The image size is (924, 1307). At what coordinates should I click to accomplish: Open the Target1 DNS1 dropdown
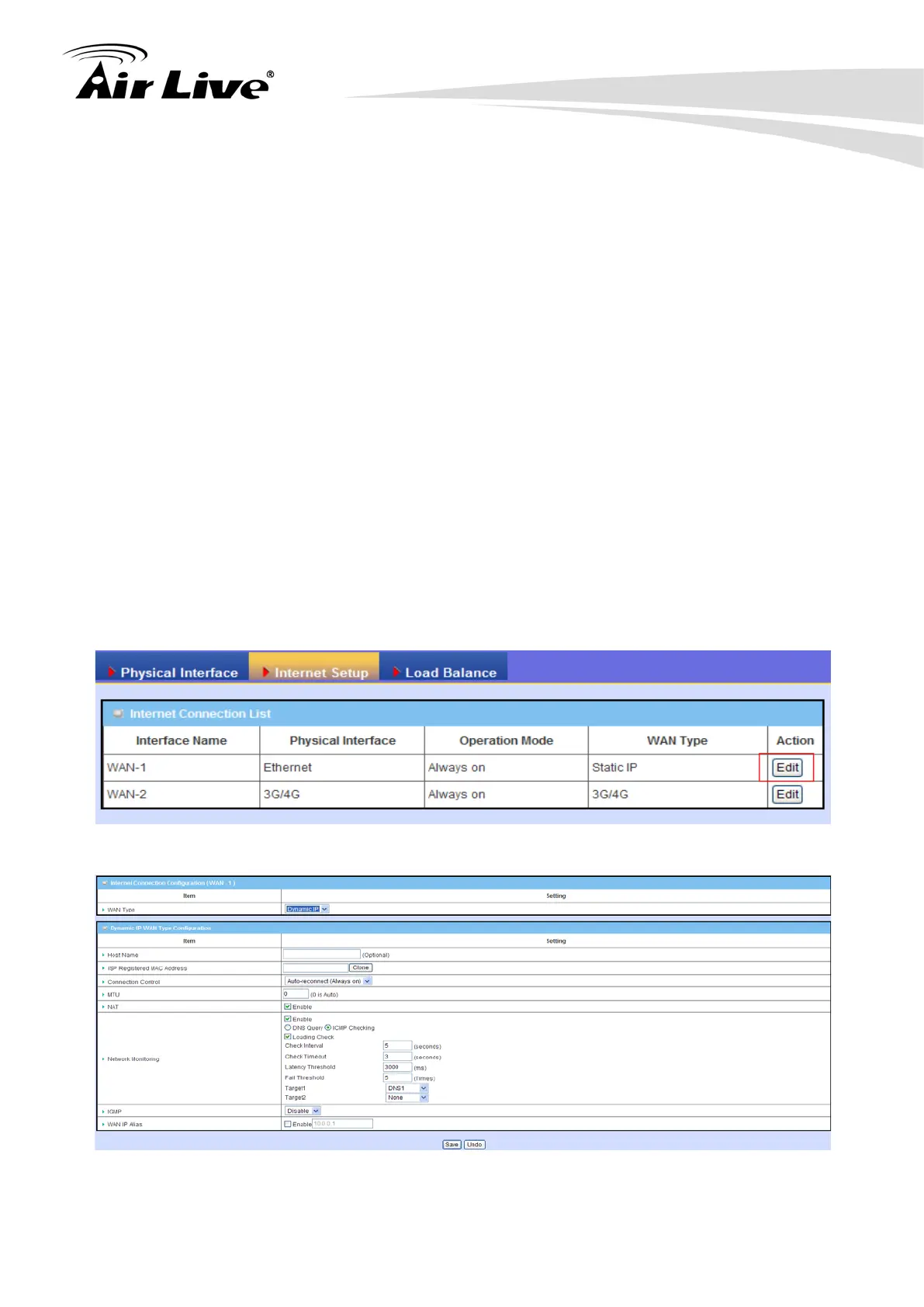tap(407, 1088)
